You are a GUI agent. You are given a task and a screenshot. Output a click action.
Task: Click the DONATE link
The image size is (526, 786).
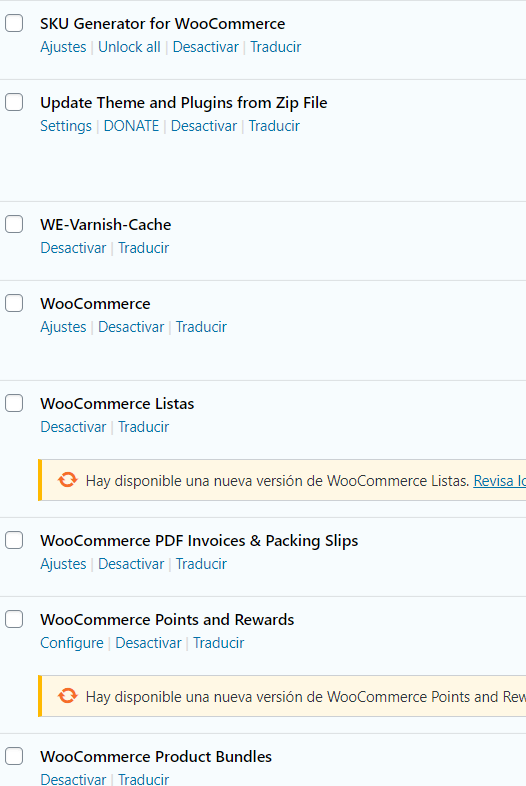131,126
